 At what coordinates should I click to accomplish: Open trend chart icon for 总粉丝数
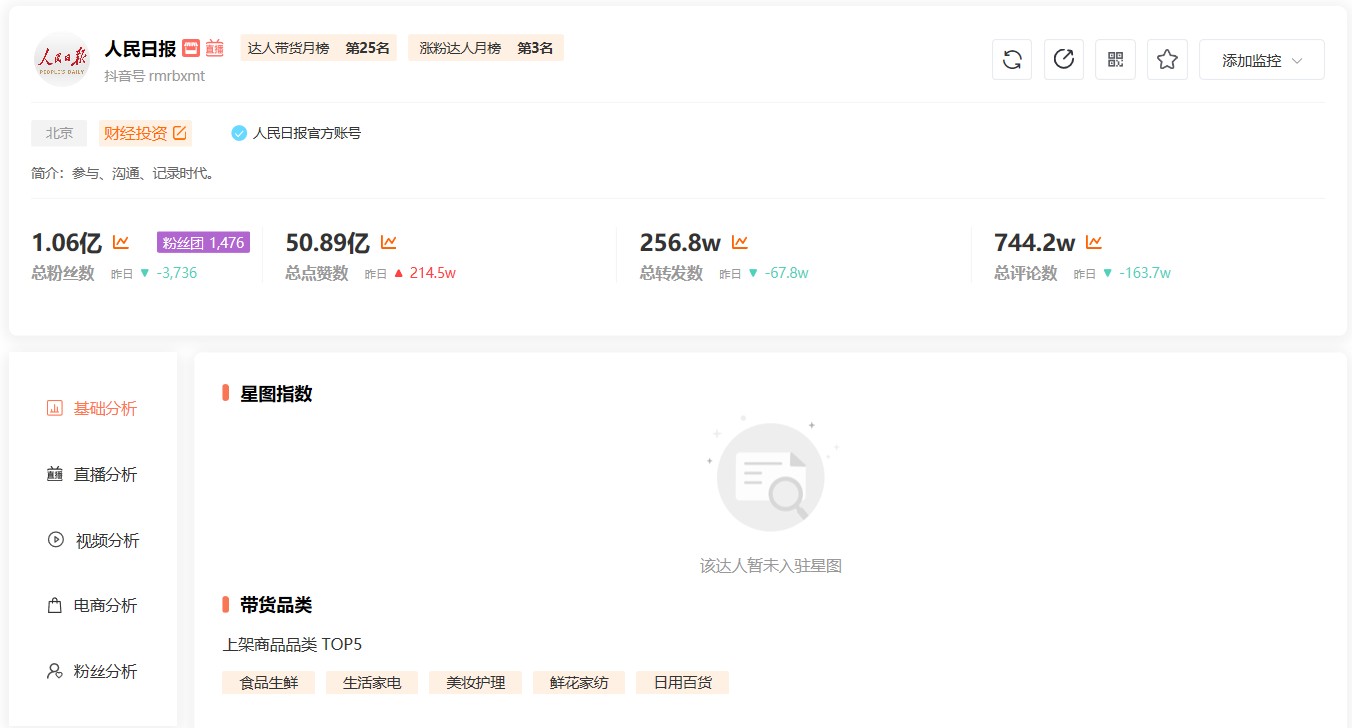(121, 242)
